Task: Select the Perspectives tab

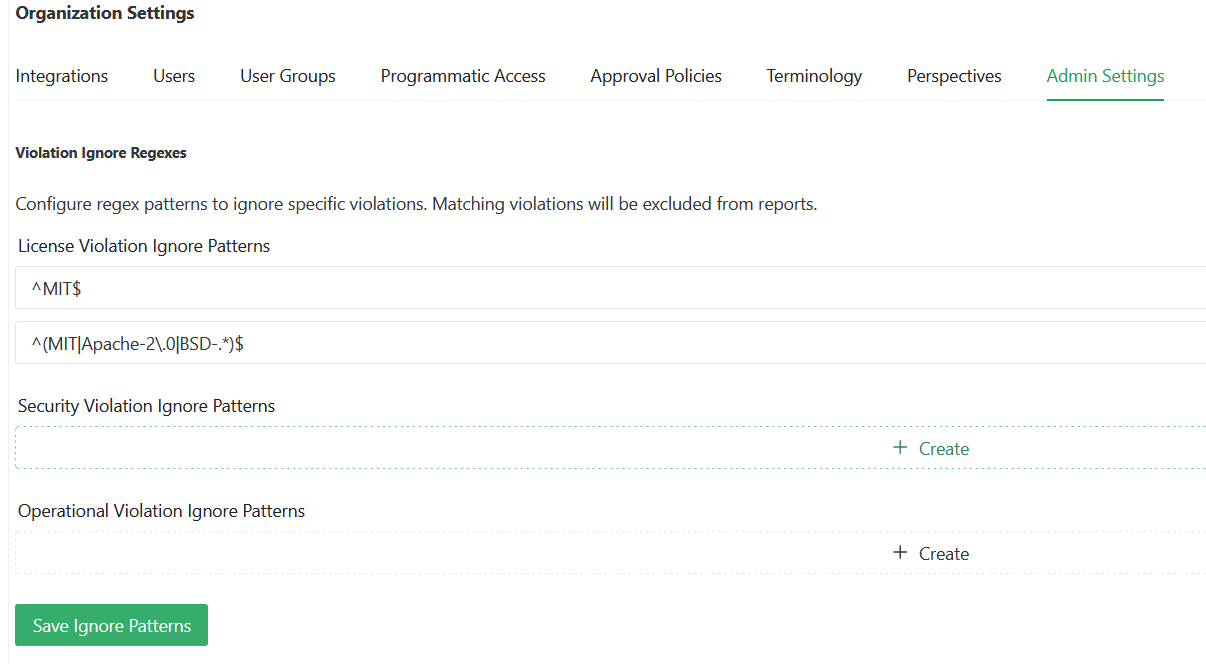Action: click(x=953, y=76)
